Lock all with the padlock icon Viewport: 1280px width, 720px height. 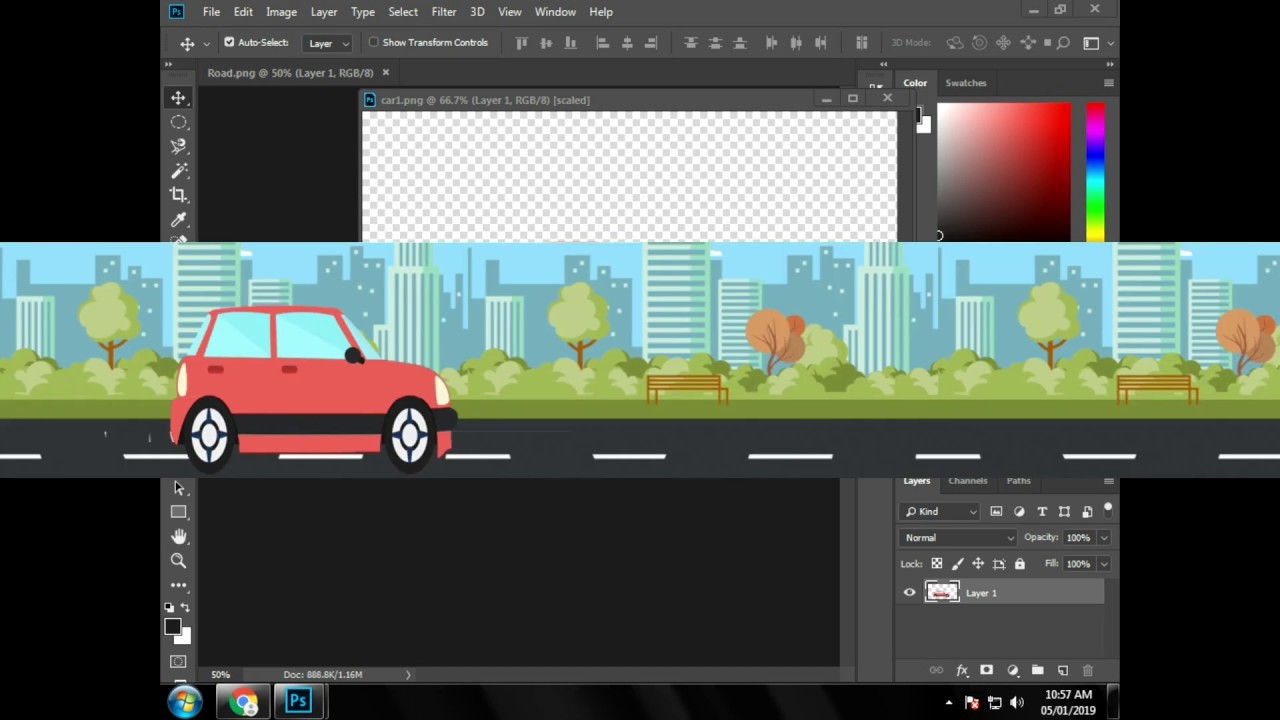point(1019,564)
